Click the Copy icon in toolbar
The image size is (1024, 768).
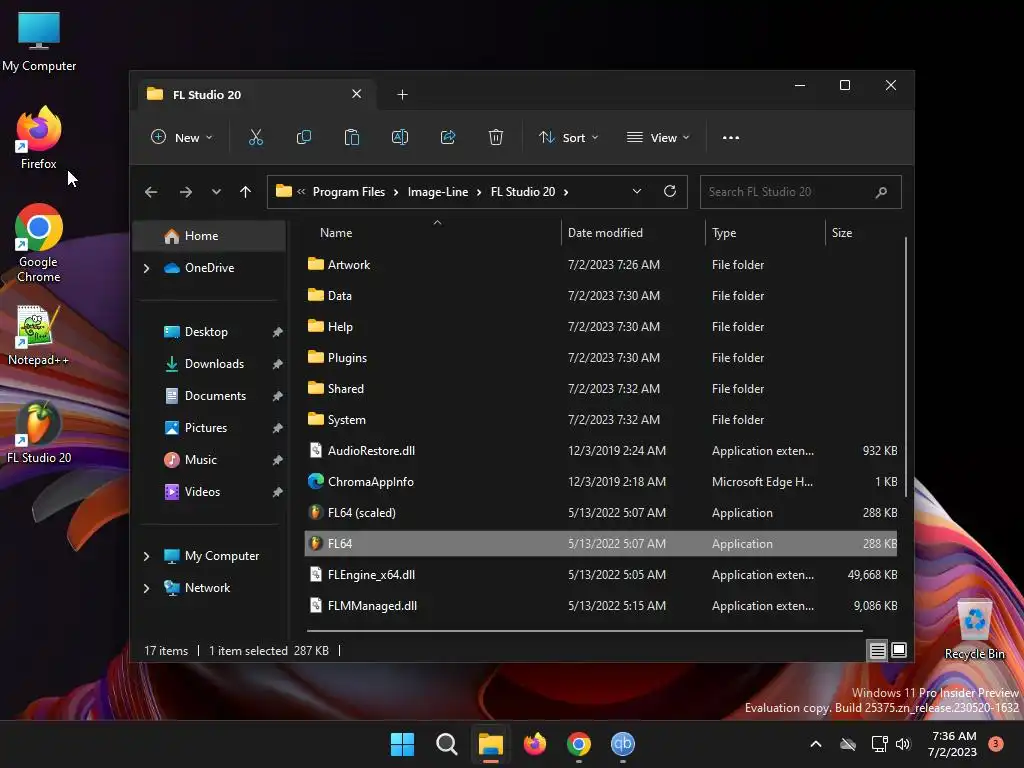(x=304, y=137)
